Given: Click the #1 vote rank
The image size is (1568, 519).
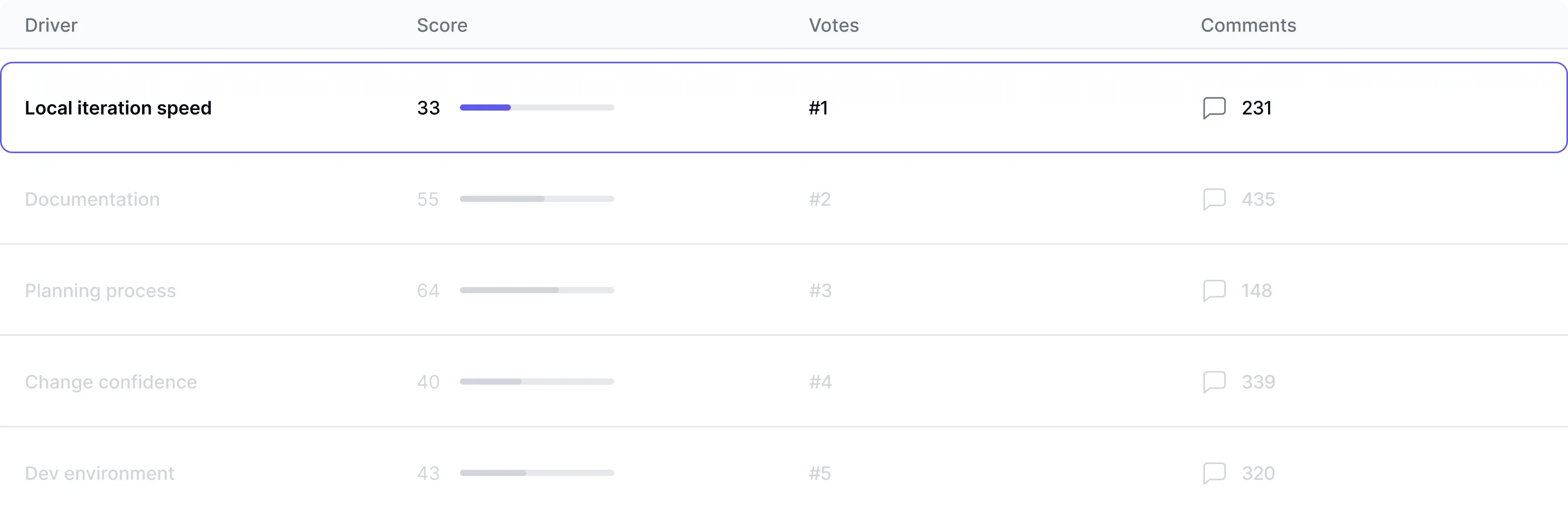Looking at the screenshot, I should (818, 108).
